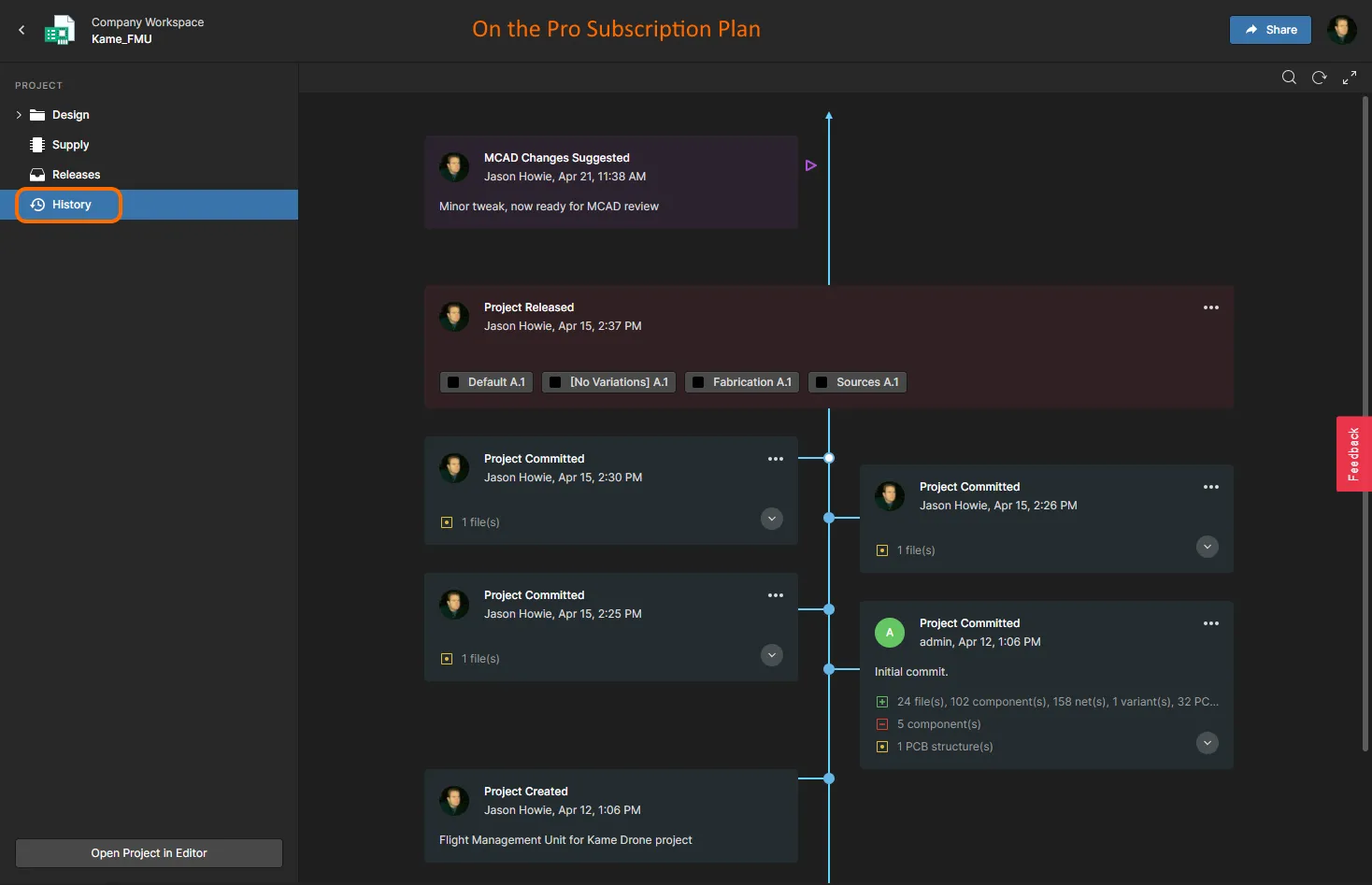This screenshot has width=1372, height=885.
Task: Expand details of 2:26 PM commit
Action: [x=1208, y=547]
